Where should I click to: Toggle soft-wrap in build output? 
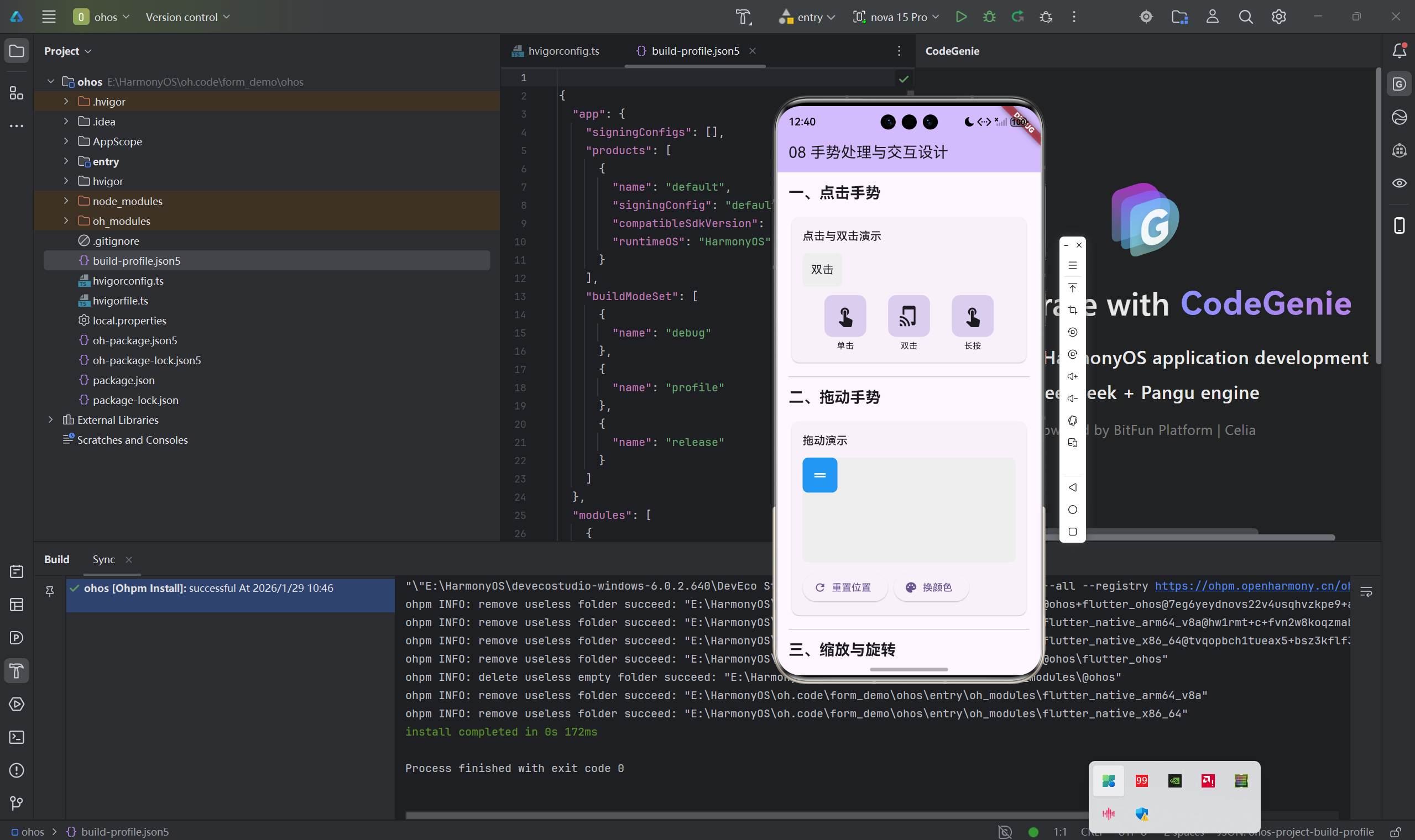[1366, 592]
